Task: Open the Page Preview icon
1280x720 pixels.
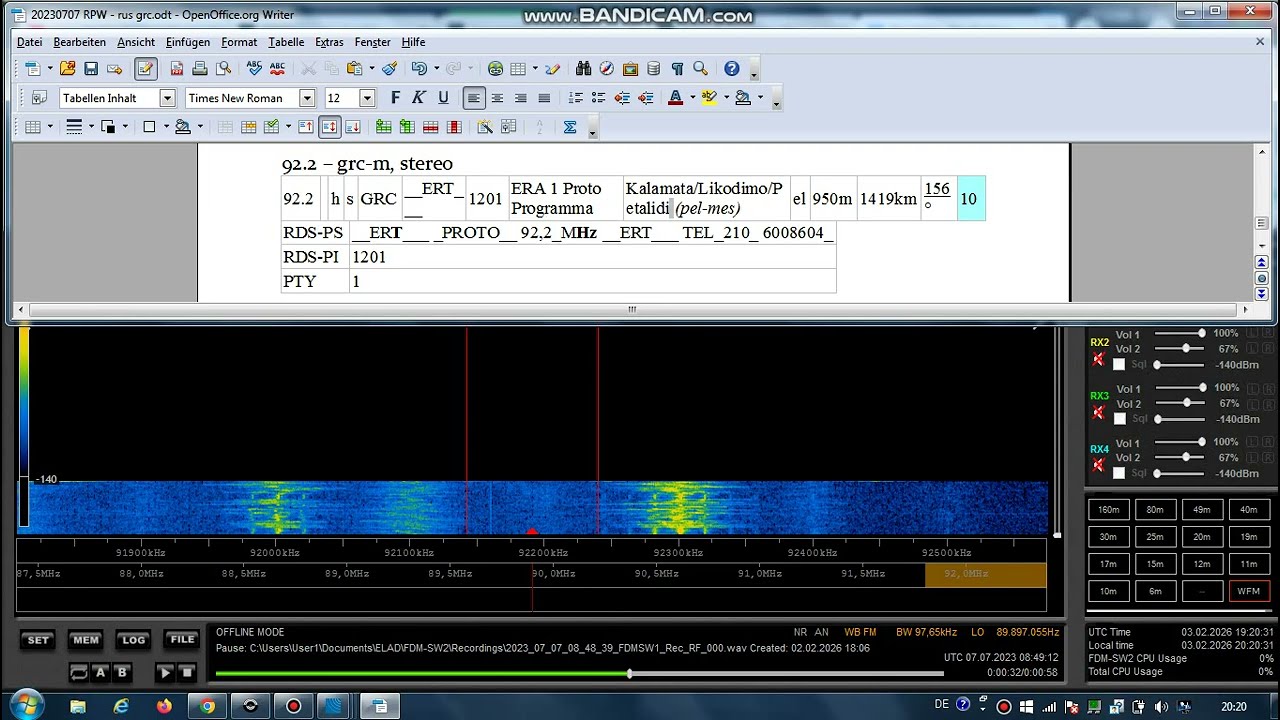Action: [x=223, y=69]
